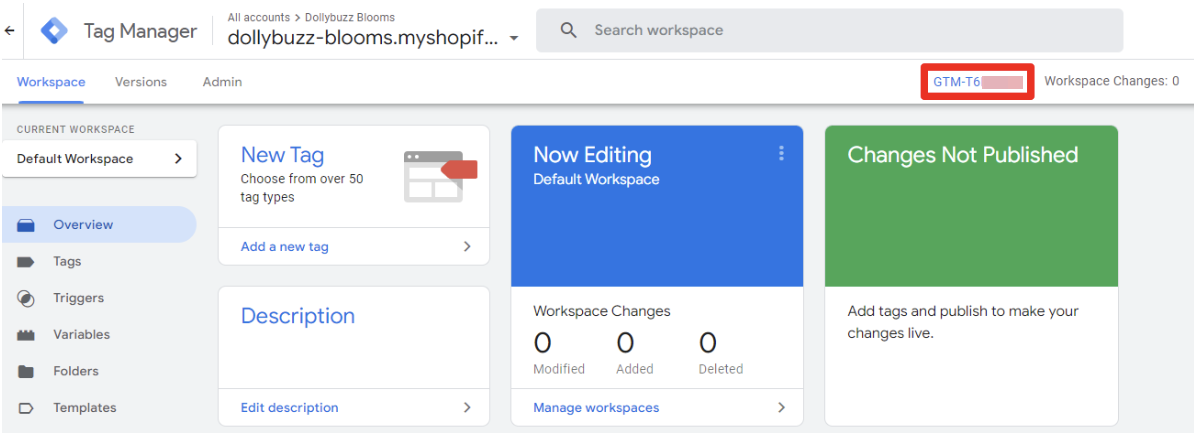Click the chevron beside Add a new tag

pos(467,246)
